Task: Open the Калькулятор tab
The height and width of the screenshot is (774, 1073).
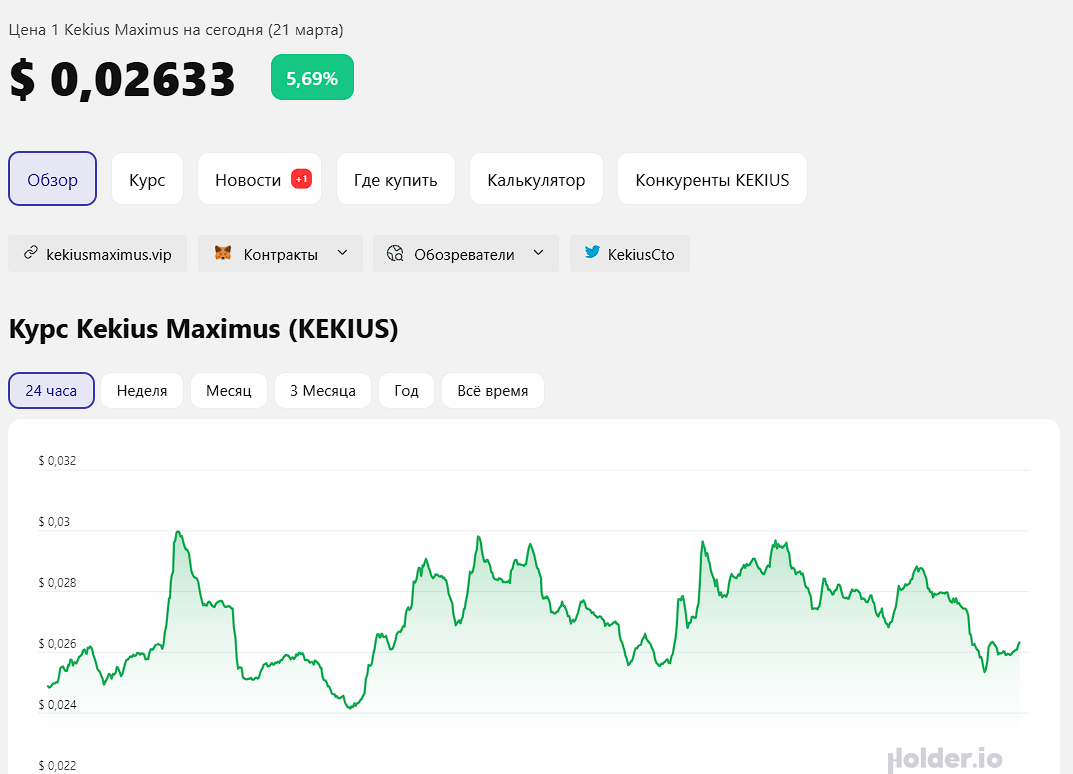Action: (x=536, y=180)
